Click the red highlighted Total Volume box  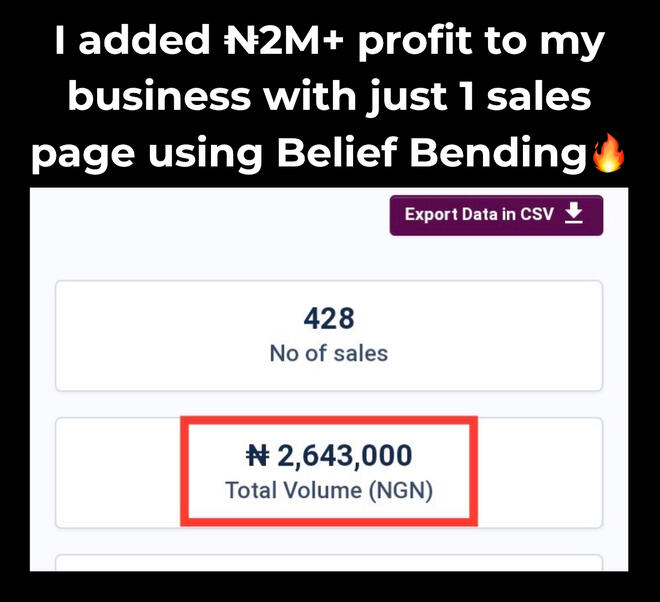pos(329,471)
